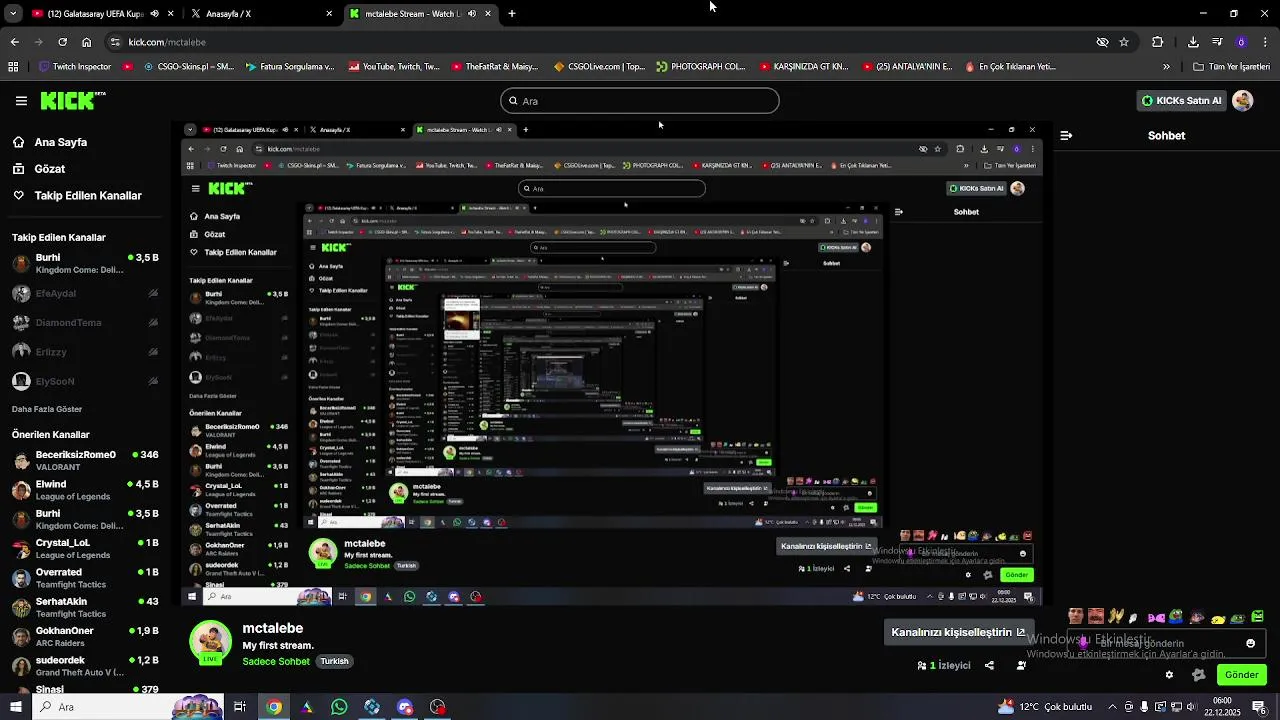Open the Chrome three-dot menu
This screenshot has height=720, width=1280.
pyautogui.click(x=1265, y=42)
